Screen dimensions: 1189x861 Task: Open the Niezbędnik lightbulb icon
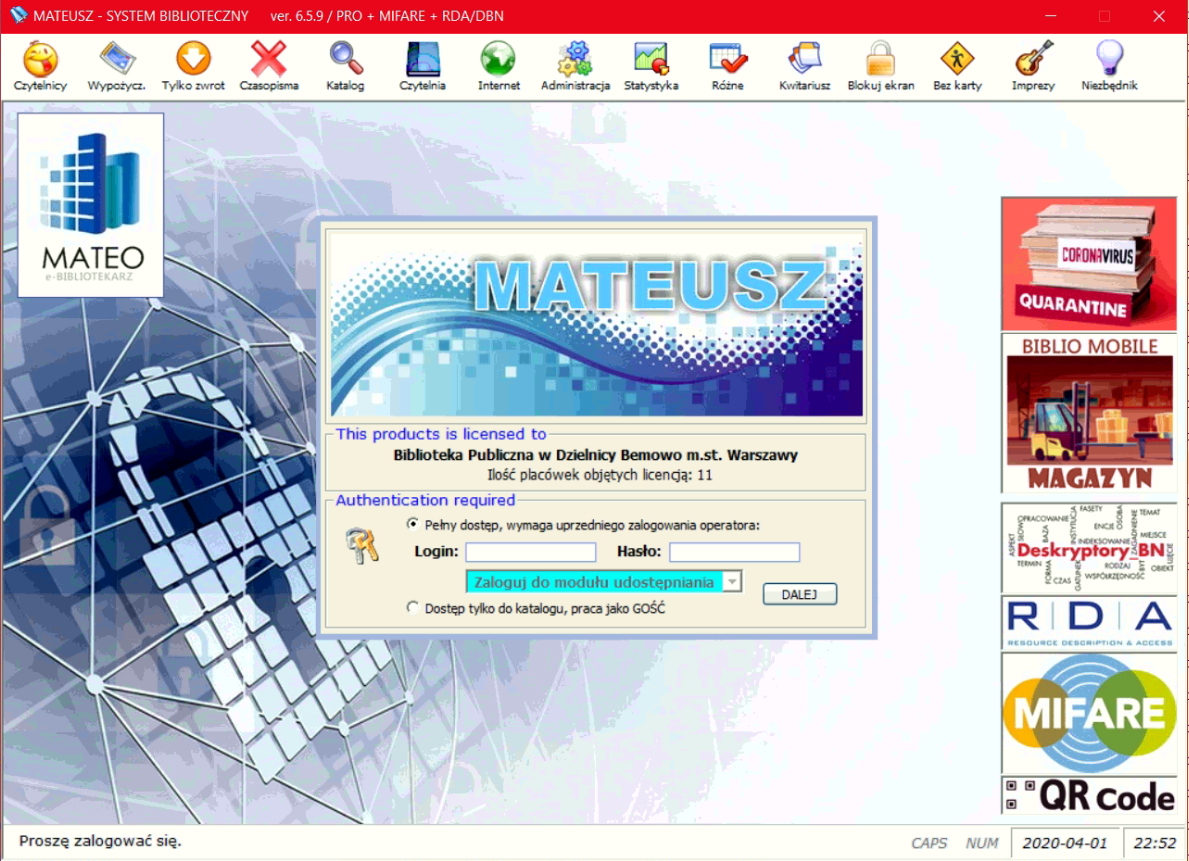1109,61
